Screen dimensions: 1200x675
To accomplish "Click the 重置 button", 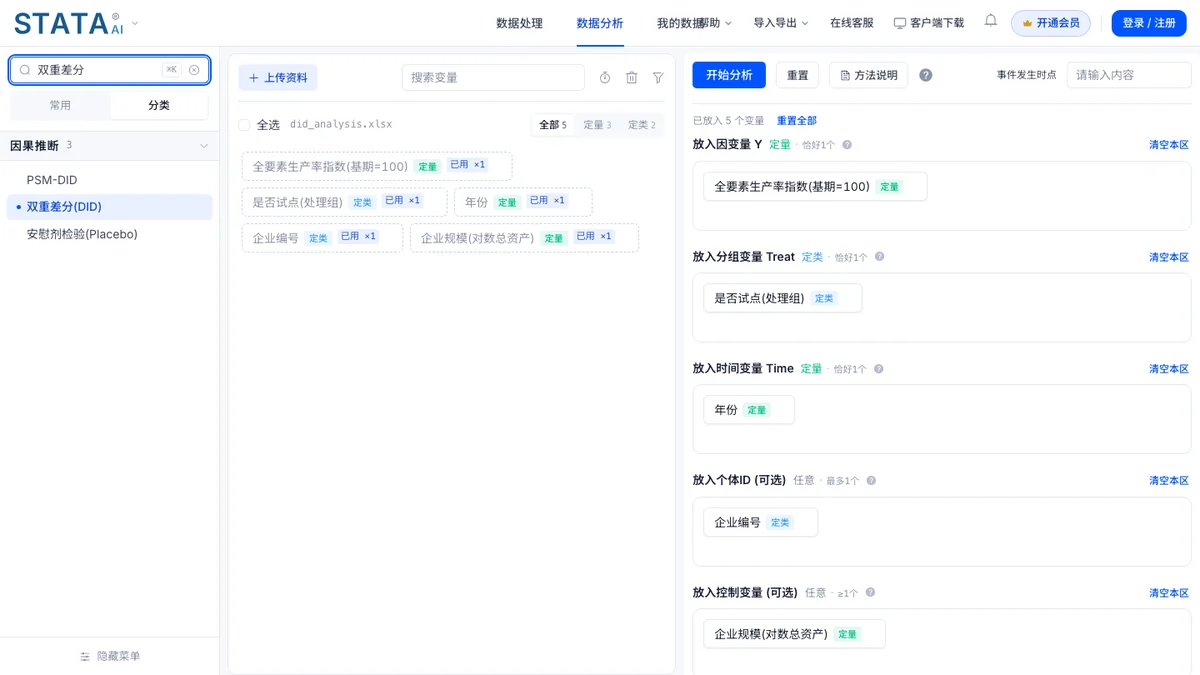I will tap(798, 75).
